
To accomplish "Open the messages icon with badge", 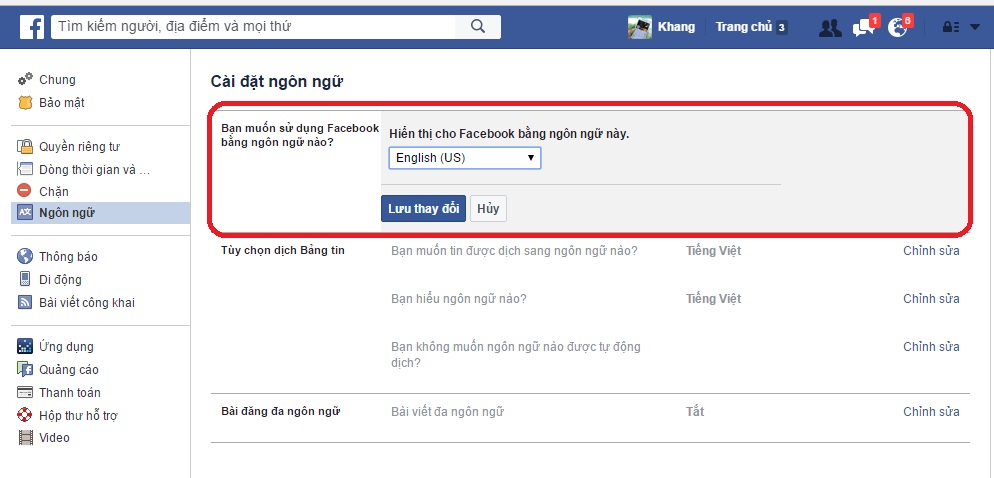I will coord(865,27).
